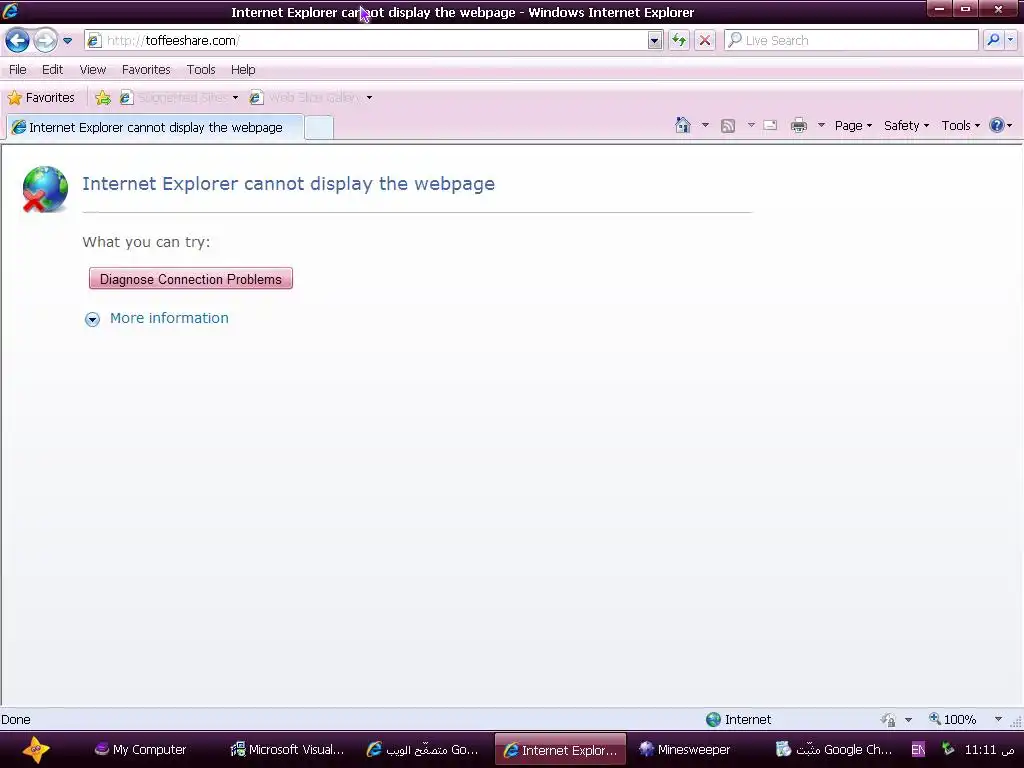Click the Start button on the taskbar

click(36, 749)
